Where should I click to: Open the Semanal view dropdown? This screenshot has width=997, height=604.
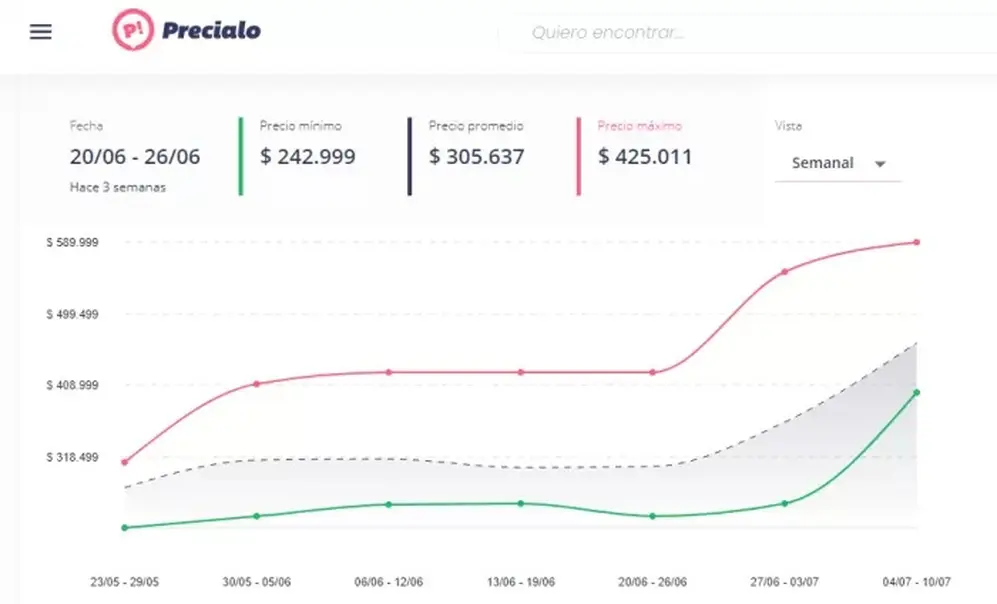[x=838, y=163]
